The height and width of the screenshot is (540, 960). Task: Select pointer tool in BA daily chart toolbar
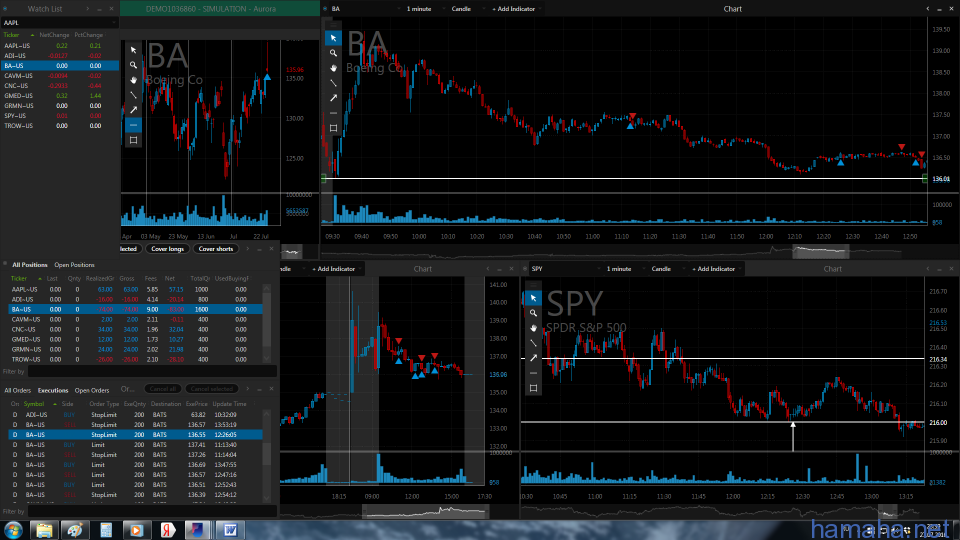[x=133, y=50]
